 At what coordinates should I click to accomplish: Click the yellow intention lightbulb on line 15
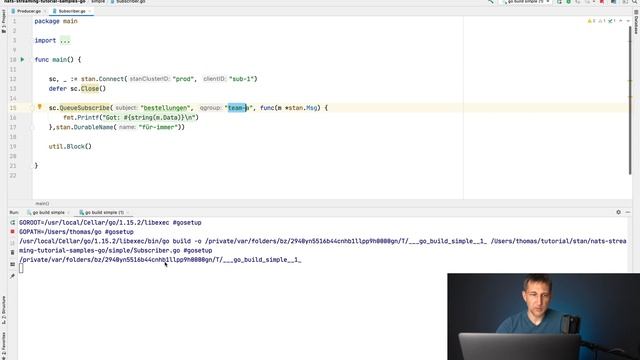point(40,107)
